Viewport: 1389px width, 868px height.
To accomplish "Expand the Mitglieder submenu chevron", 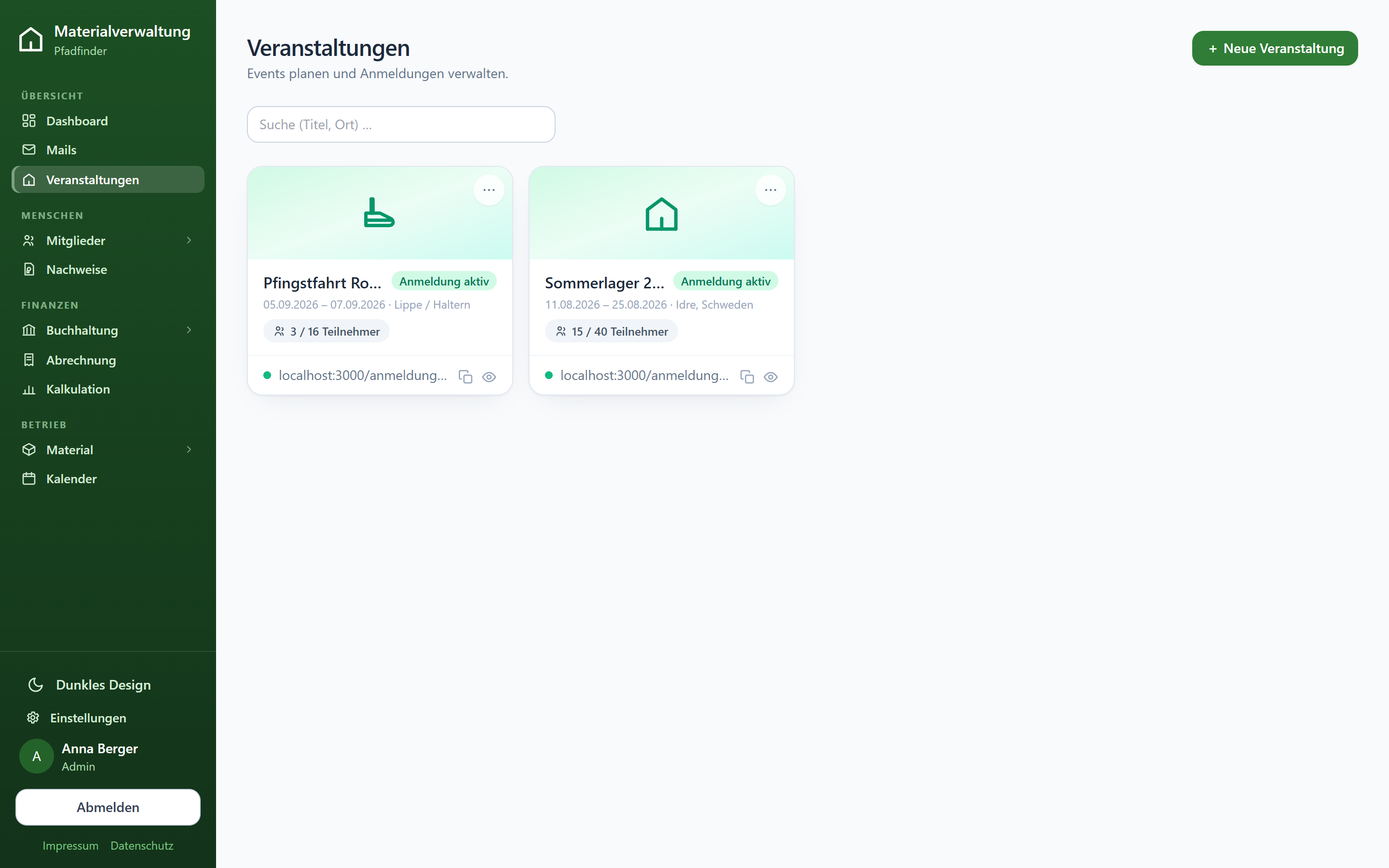I will tap(189, 241).
